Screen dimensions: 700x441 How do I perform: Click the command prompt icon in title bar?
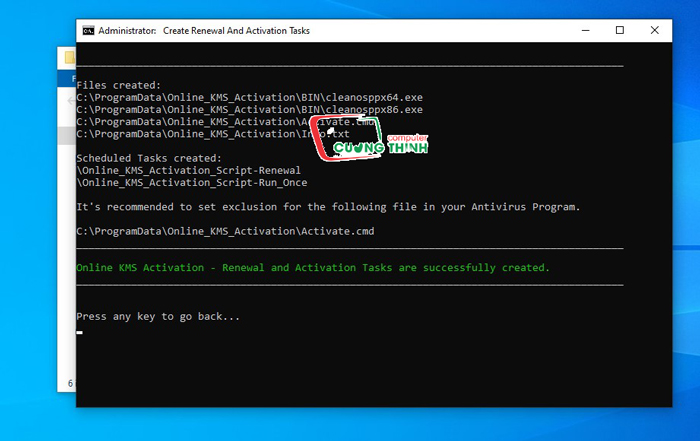tap(88, 30)
